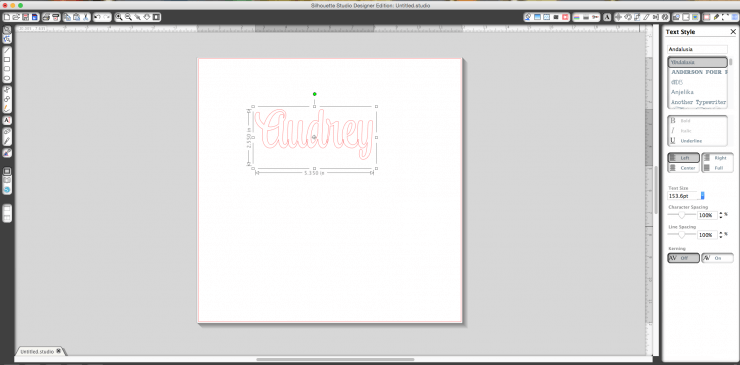Screen dimensions: 740x365
Task: Open the Text Size unit stepper
Action: click(x=702, y=195)
